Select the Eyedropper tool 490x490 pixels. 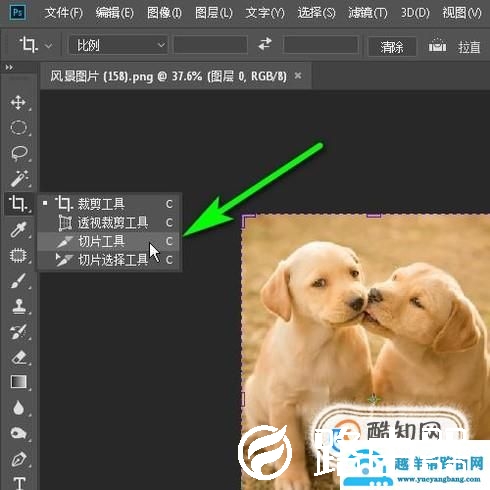click(x=19, y=230)
